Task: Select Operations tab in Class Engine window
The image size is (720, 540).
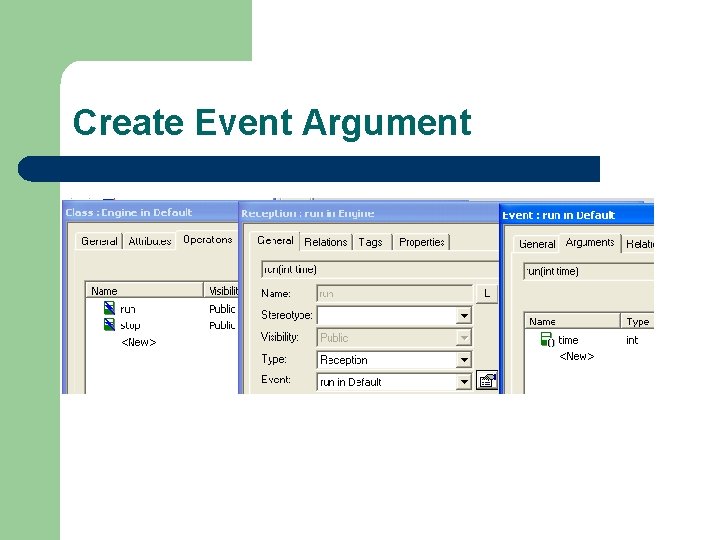Action: tap(208, 240)
